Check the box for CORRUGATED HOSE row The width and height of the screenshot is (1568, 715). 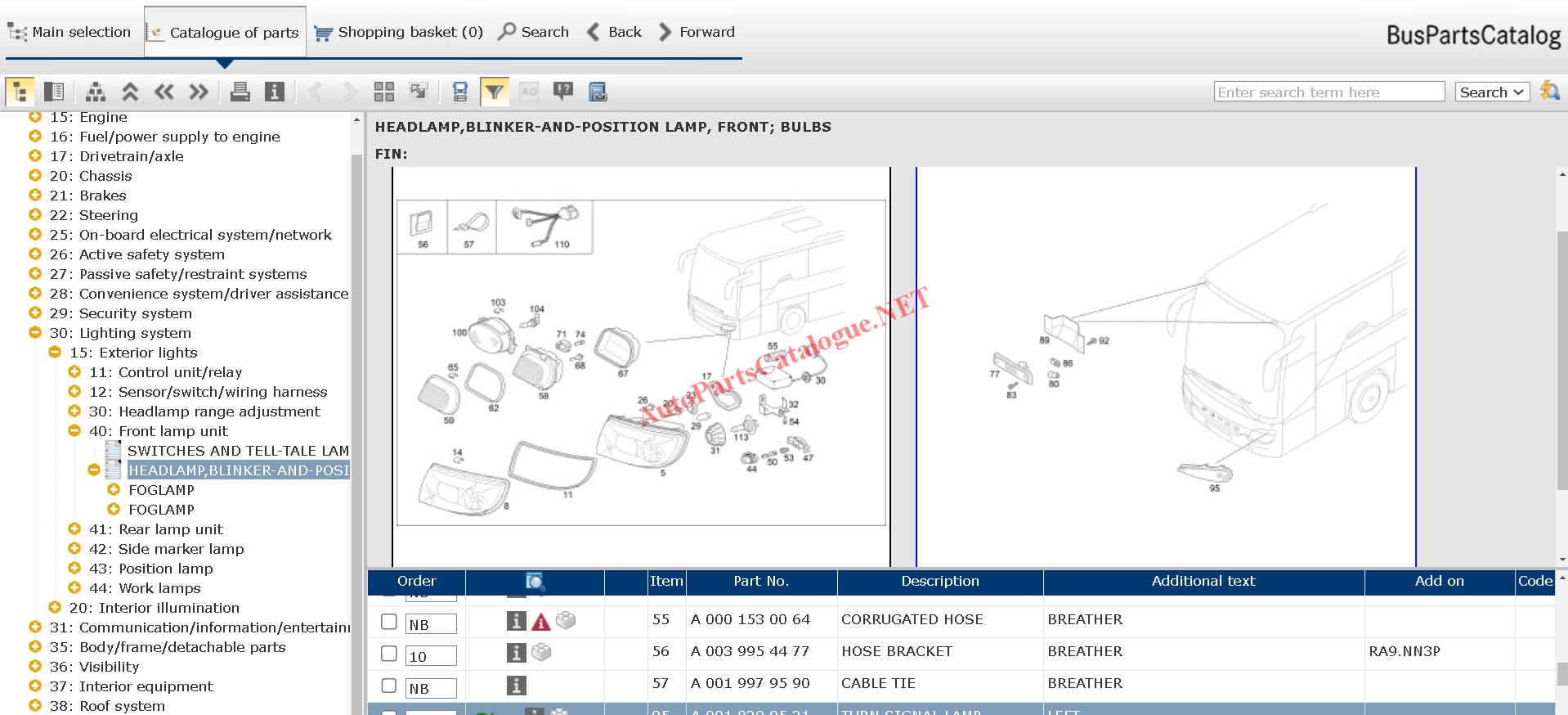tap(389, 622)
